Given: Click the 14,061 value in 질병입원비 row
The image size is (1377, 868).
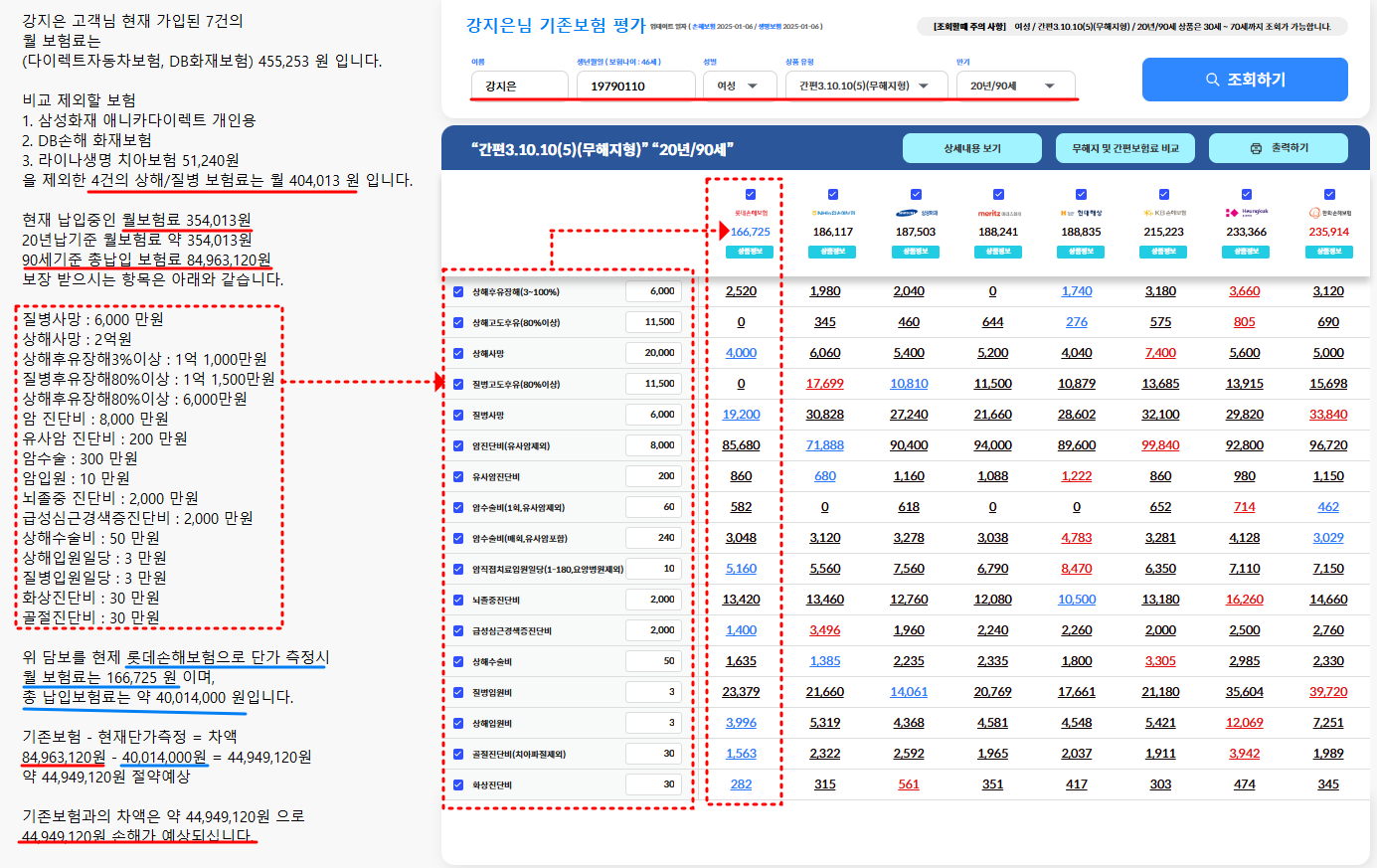Looking at the screenshot, I should (909, 692).
